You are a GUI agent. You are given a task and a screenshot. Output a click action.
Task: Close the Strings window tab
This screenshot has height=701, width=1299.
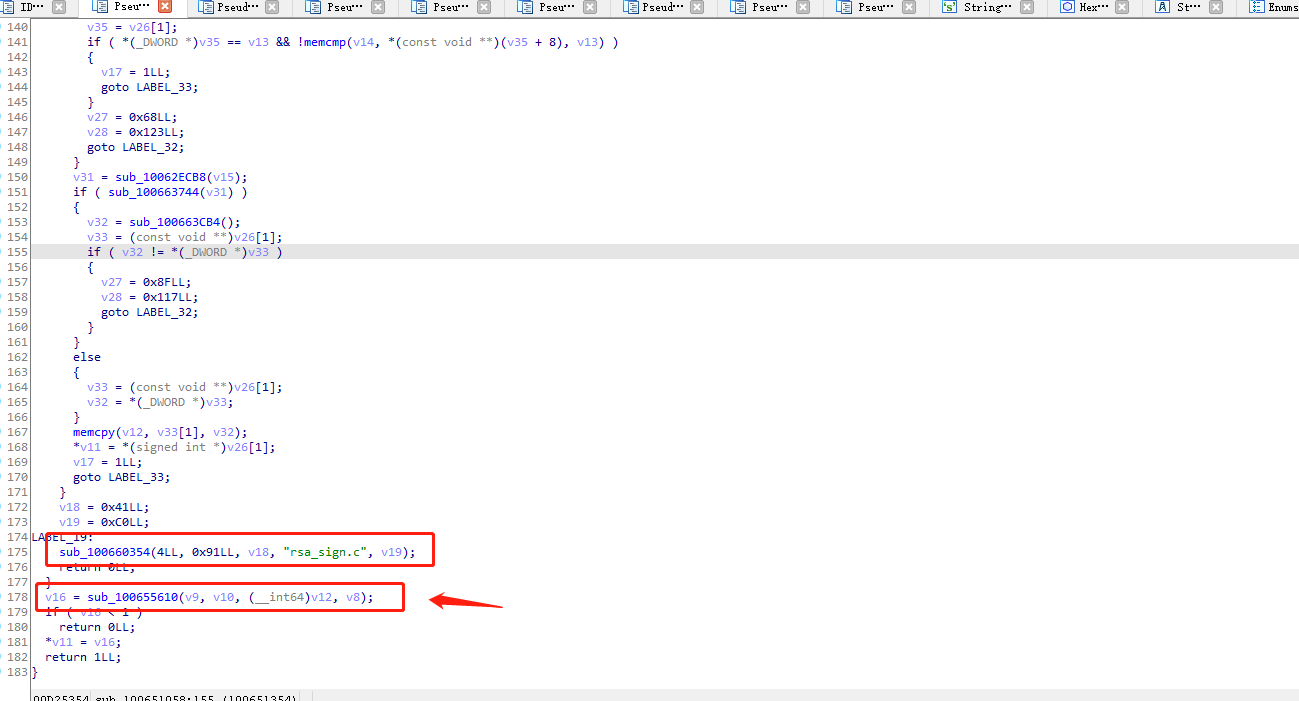[1028, 7]
